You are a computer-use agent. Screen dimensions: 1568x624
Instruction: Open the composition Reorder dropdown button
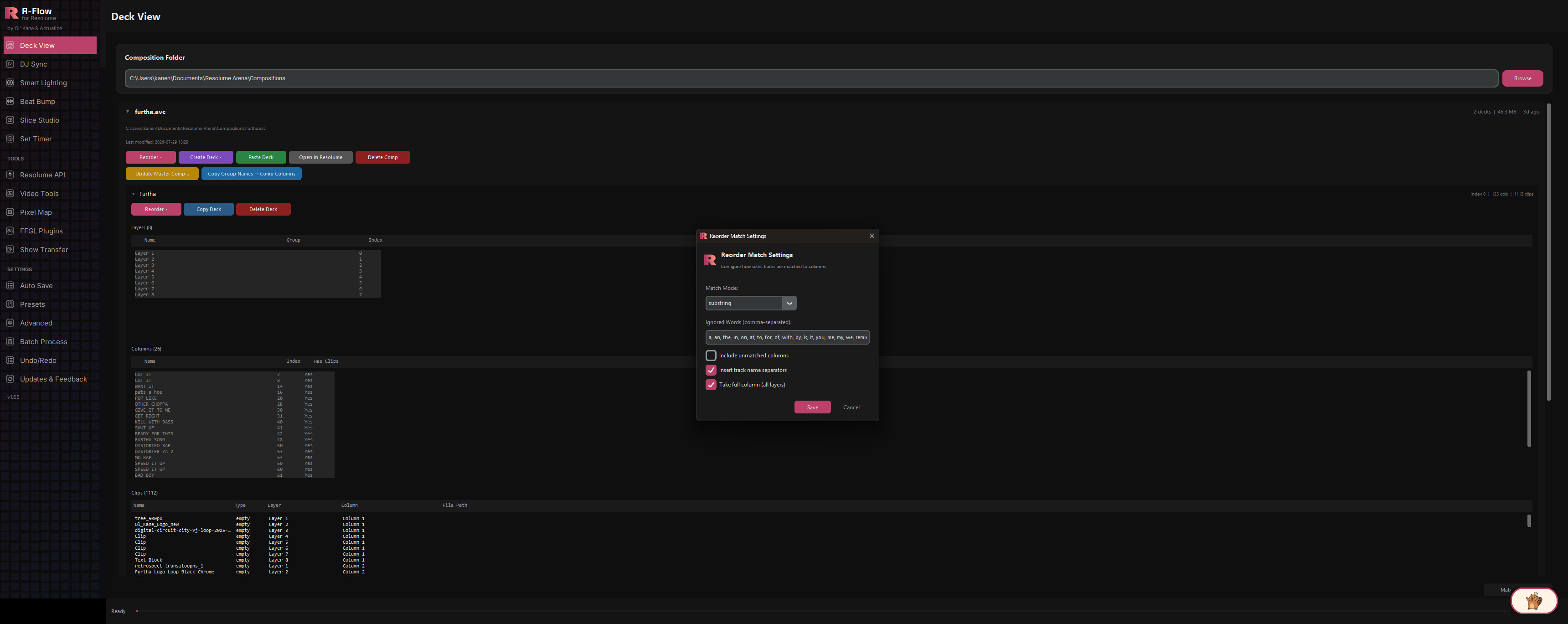point(150,158)
